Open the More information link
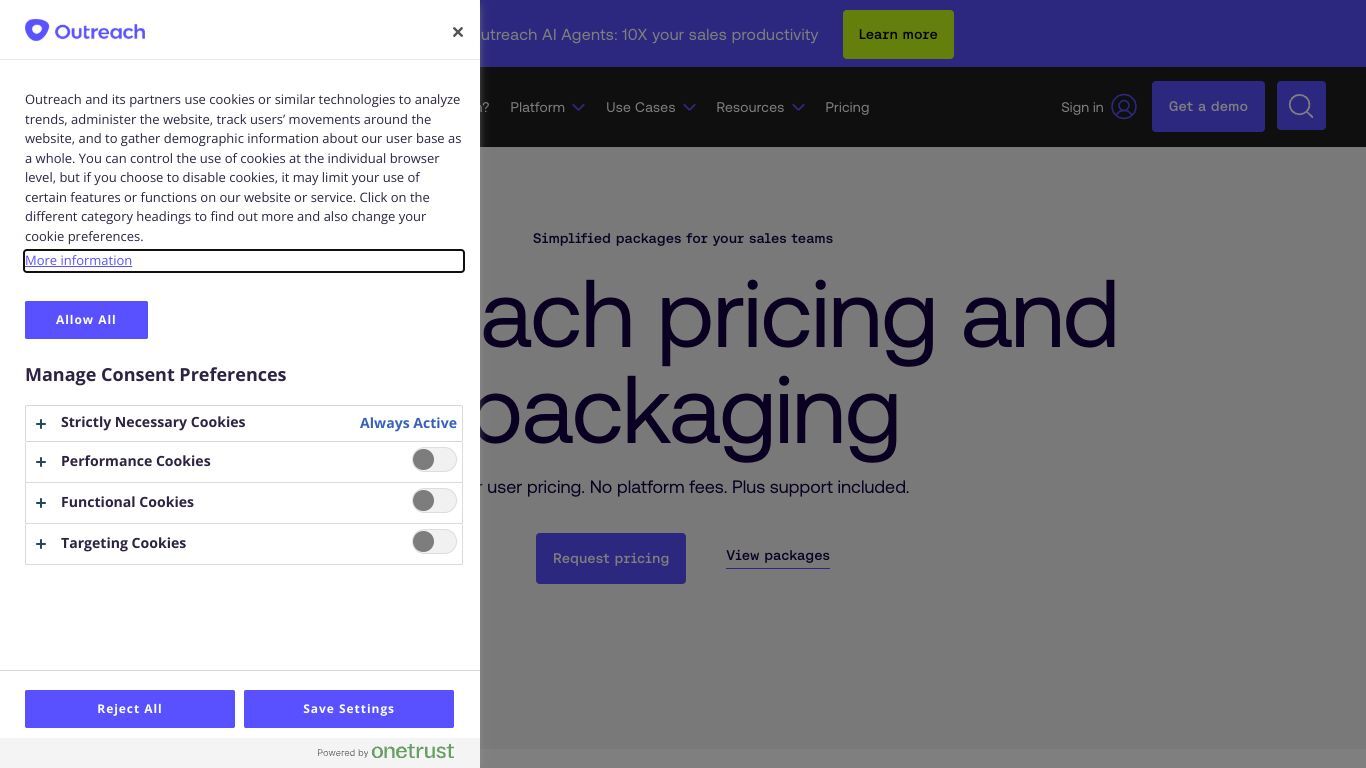 tap(78, 260)
